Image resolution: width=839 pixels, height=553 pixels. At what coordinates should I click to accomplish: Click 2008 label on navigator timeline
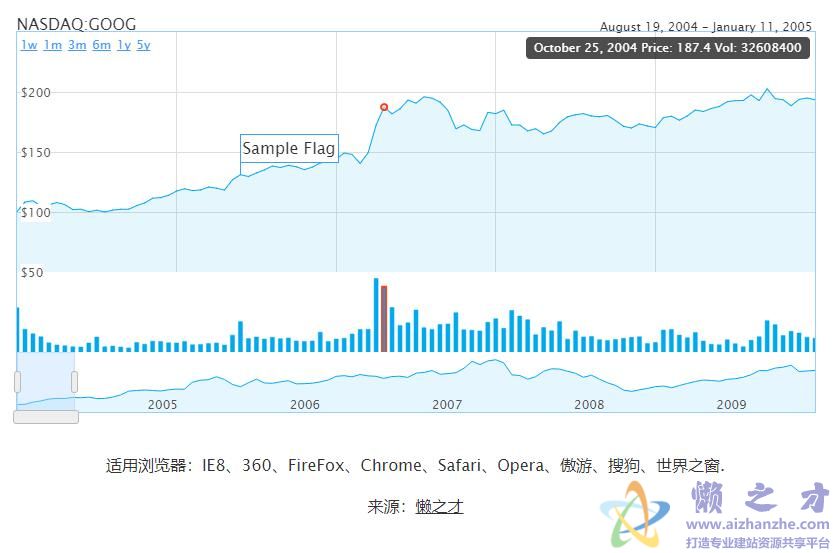tap(589, 405)
